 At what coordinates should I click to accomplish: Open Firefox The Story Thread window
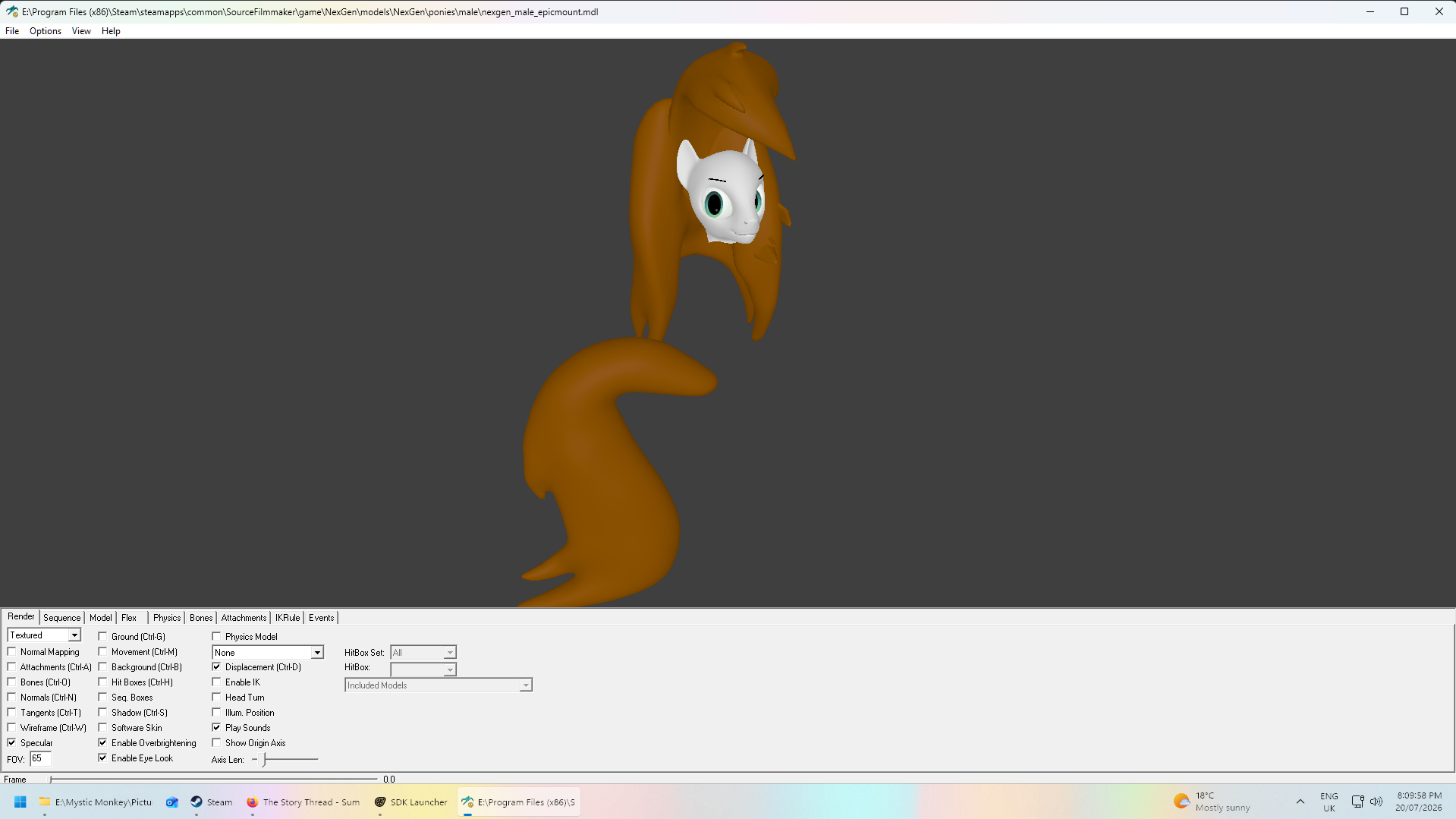pos(303,802)
